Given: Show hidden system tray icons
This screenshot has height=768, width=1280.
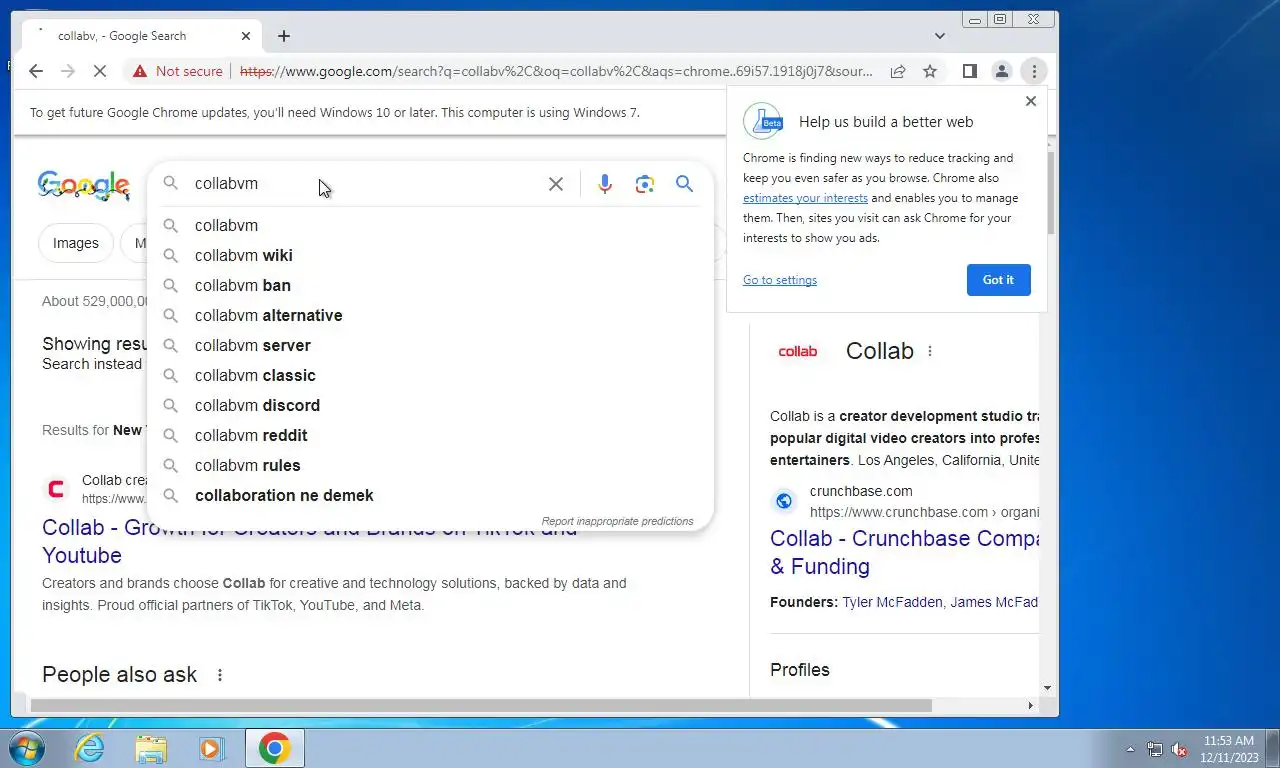Looking at the screenshot, I should (1131, 749).
